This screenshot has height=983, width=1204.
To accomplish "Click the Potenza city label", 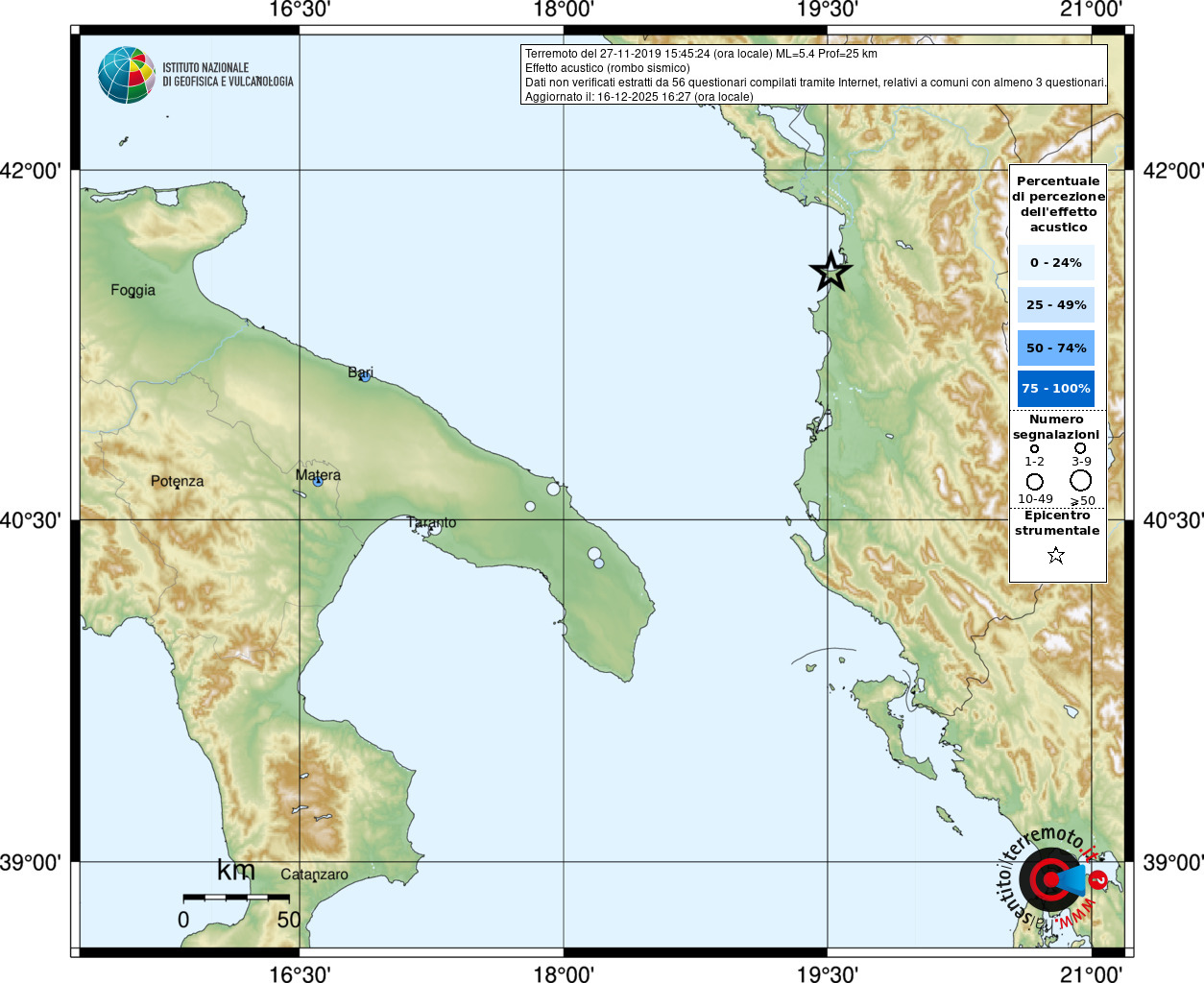I will (x=177, y=481).
